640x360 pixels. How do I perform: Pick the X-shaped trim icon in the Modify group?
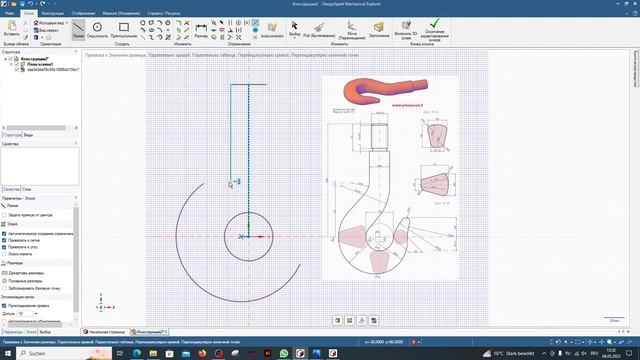(187, 23)
